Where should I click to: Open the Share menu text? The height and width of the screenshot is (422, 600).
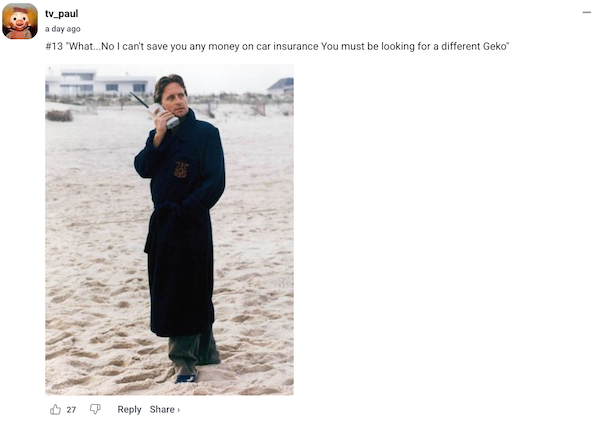coord(162,409)
